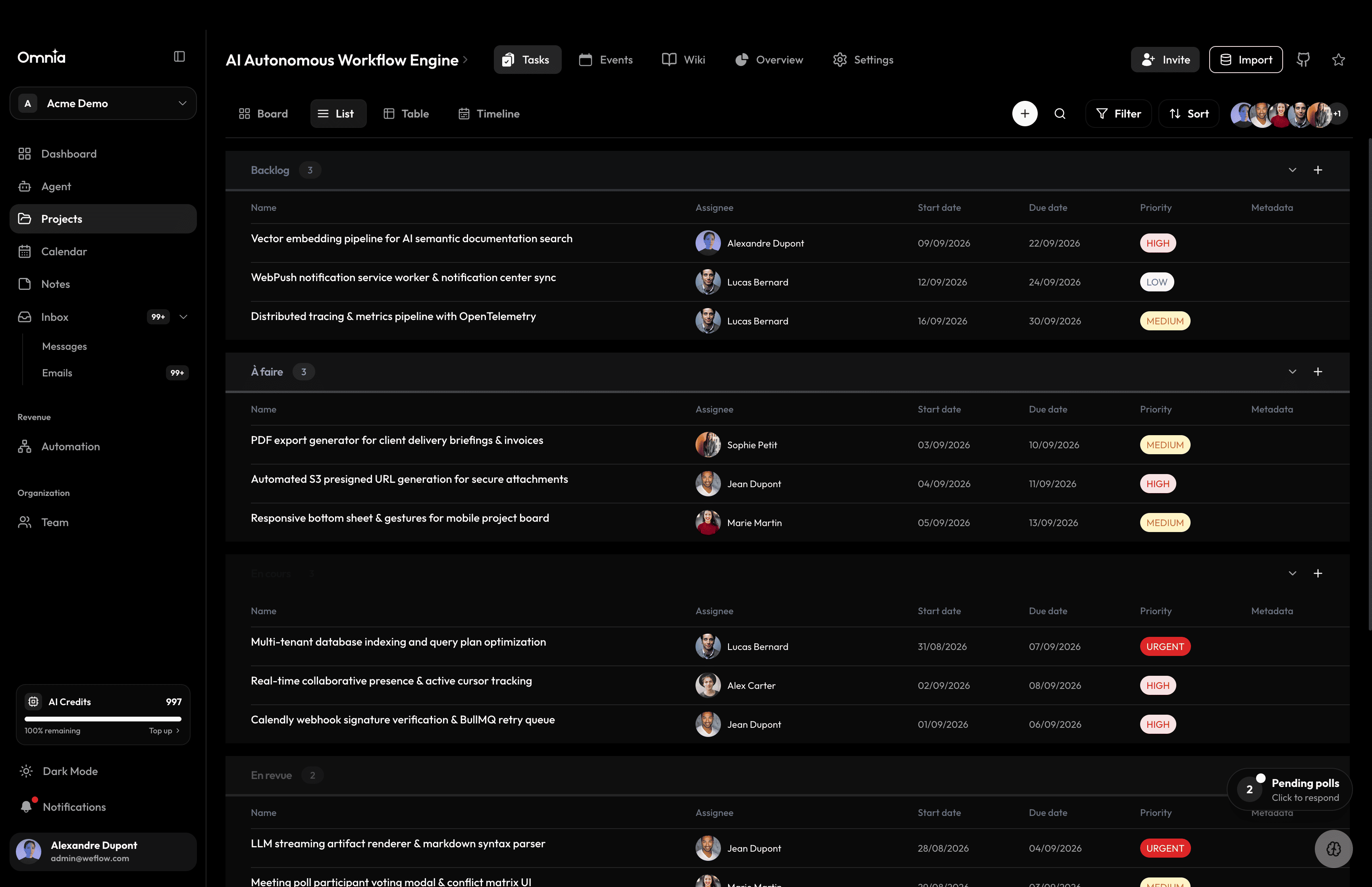1372x887 pixels.
Task: Collapse the En cours group chevron
Action: (1293, 573)
